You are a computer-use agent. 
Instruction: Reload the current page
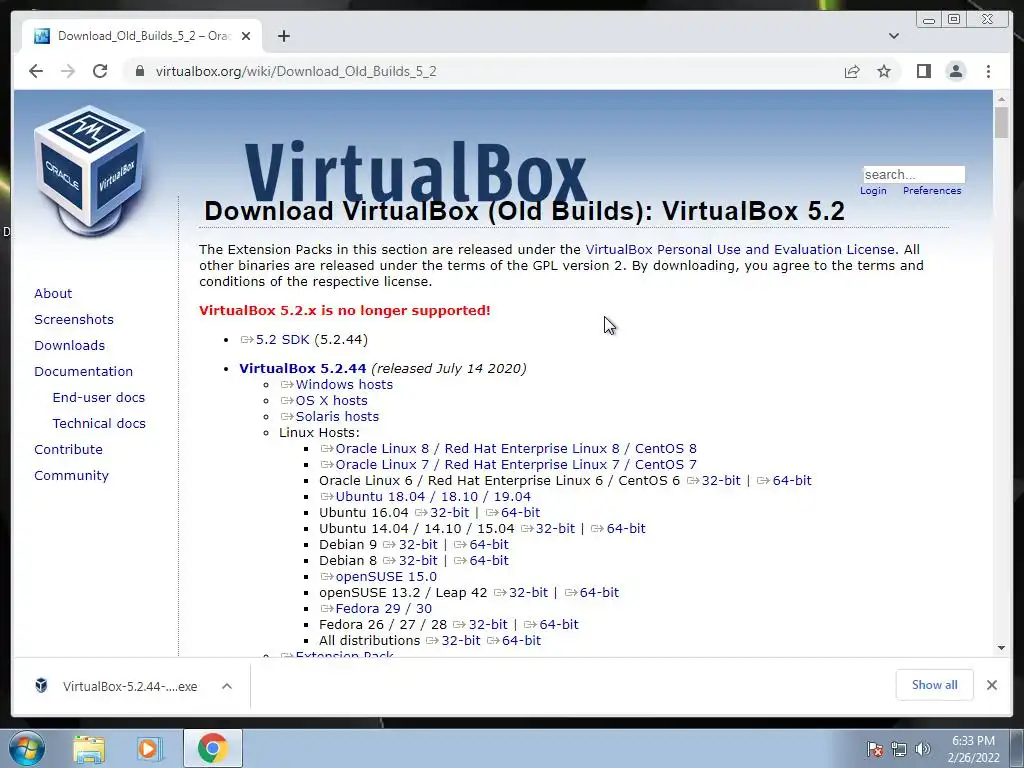(x=100, y=71)
